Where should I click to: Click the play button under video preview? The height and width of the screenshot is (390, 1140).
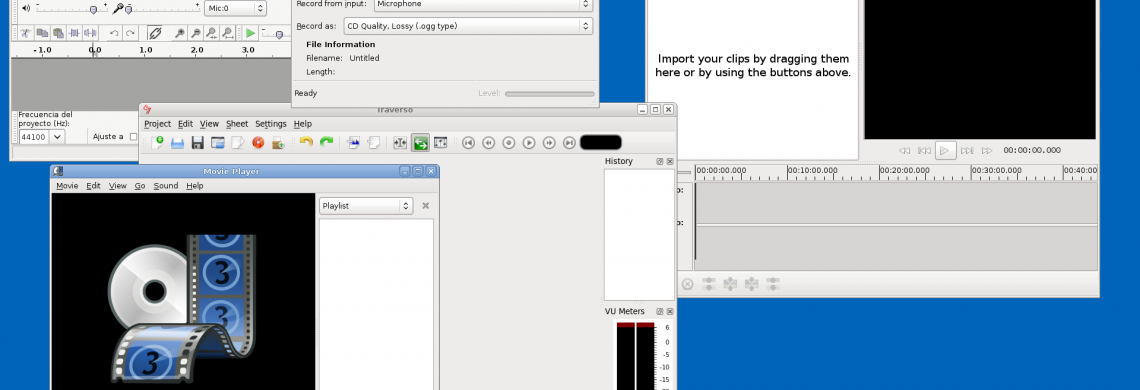[x=944, y=151]
